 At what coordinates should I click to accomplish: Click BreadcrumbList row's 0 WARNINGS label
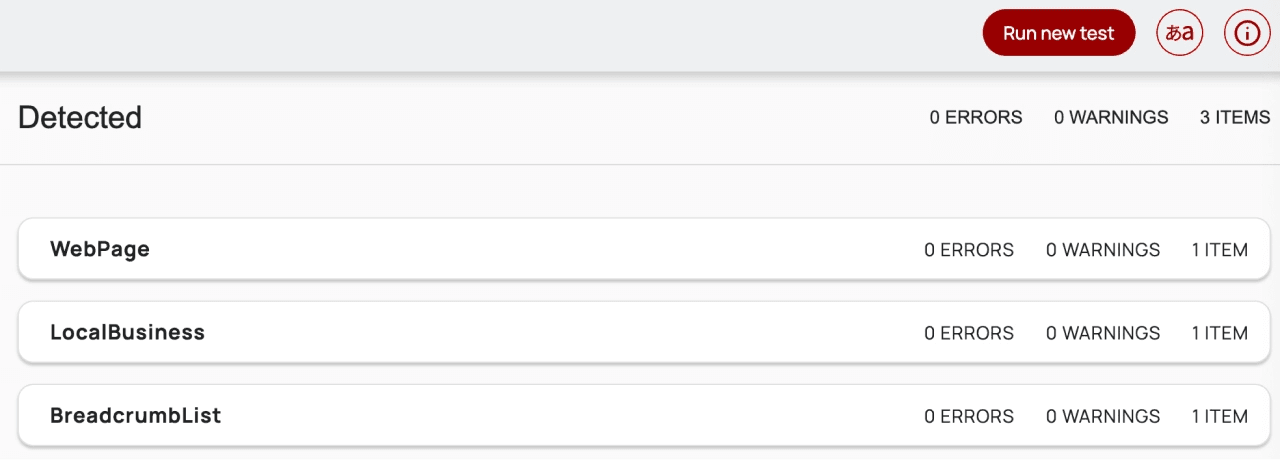point(1103,416)
